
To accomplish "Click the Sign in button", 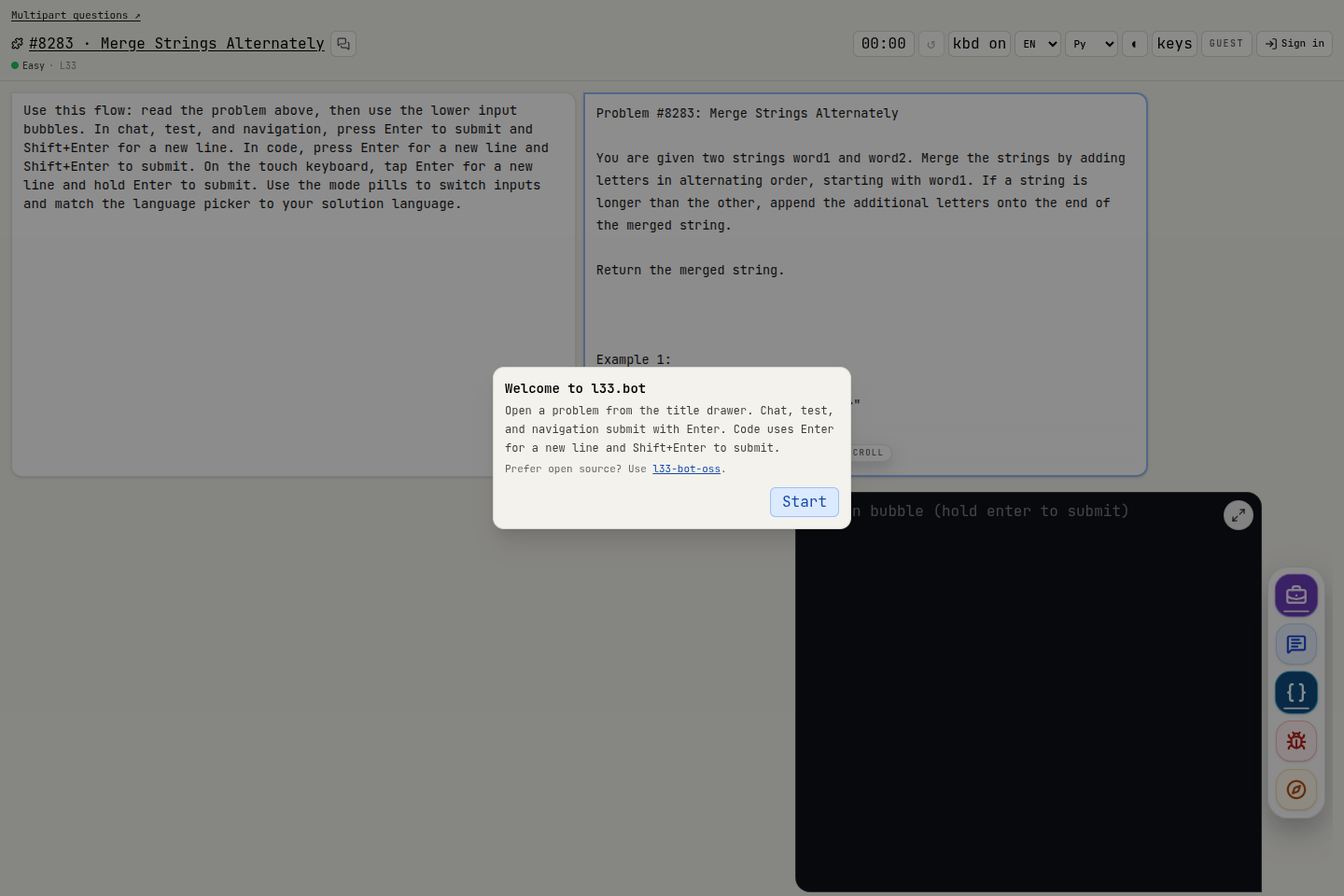I will tap(1295, 44).
